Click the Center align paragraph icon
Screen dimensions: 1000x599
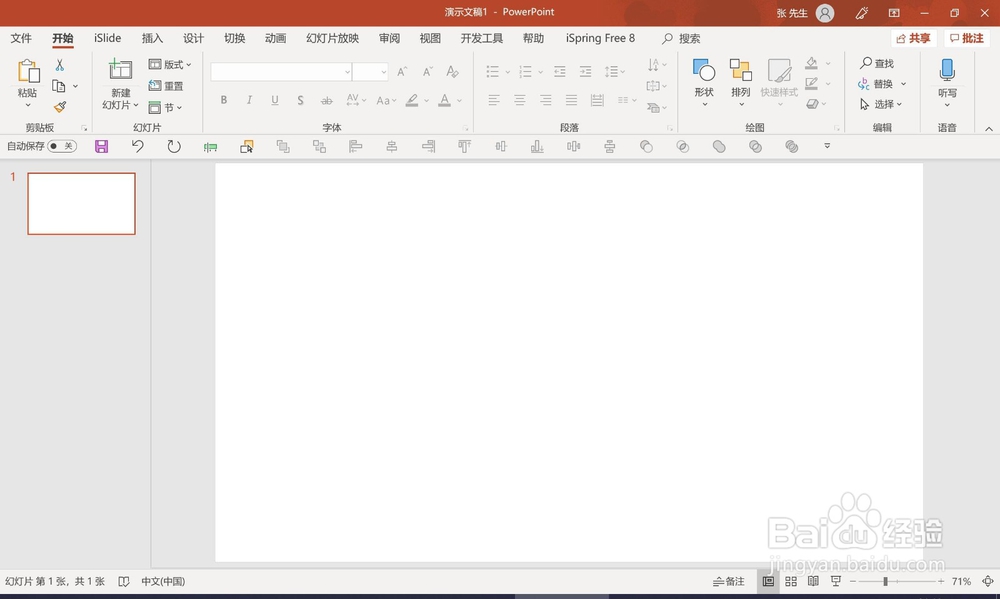[x=520, y=100]
